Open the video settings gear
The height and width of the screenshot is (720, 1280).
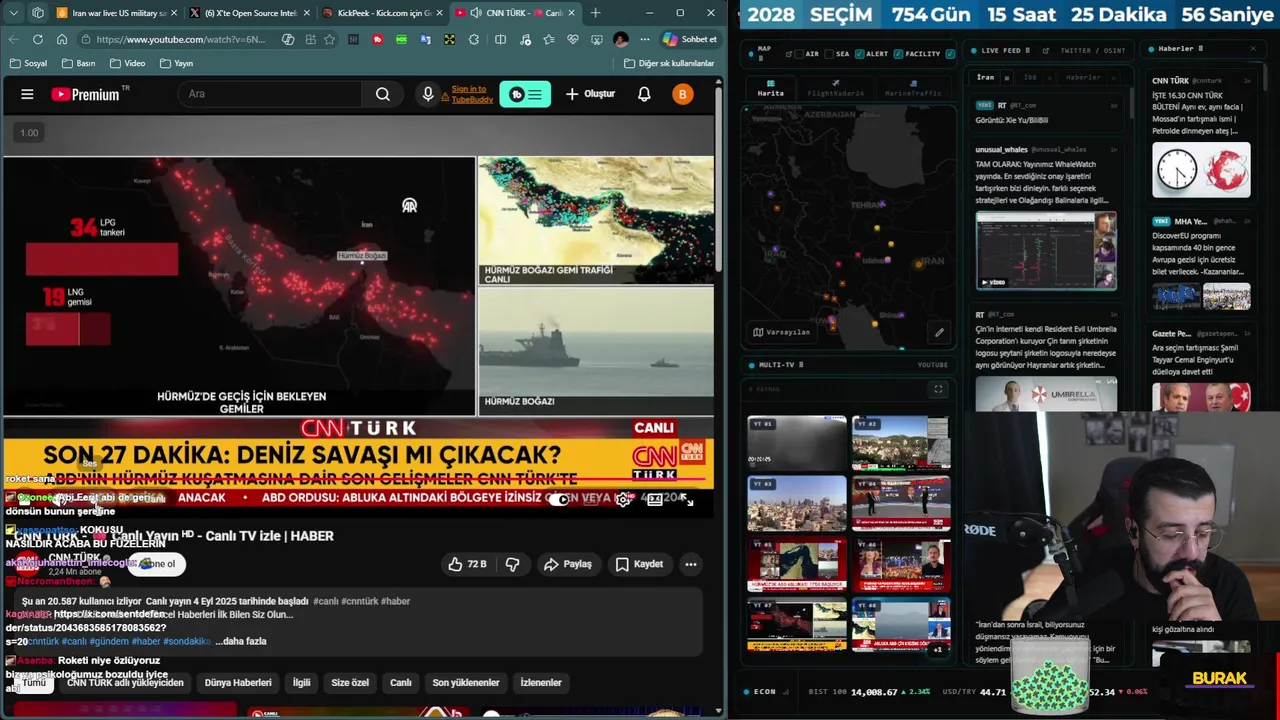click(623, 499)
